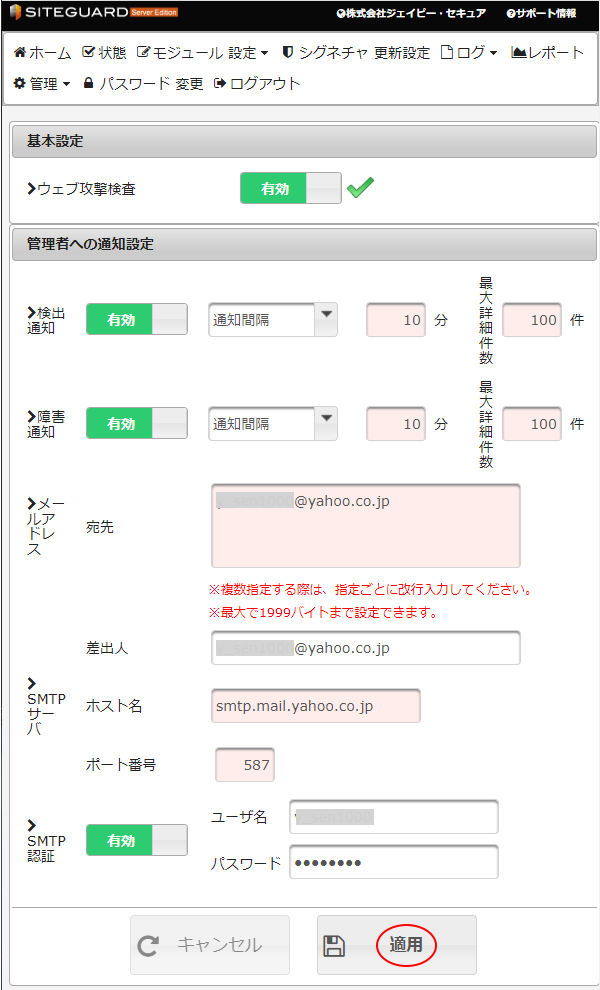Click the checkbox icon beside 状態

(88, 52)
